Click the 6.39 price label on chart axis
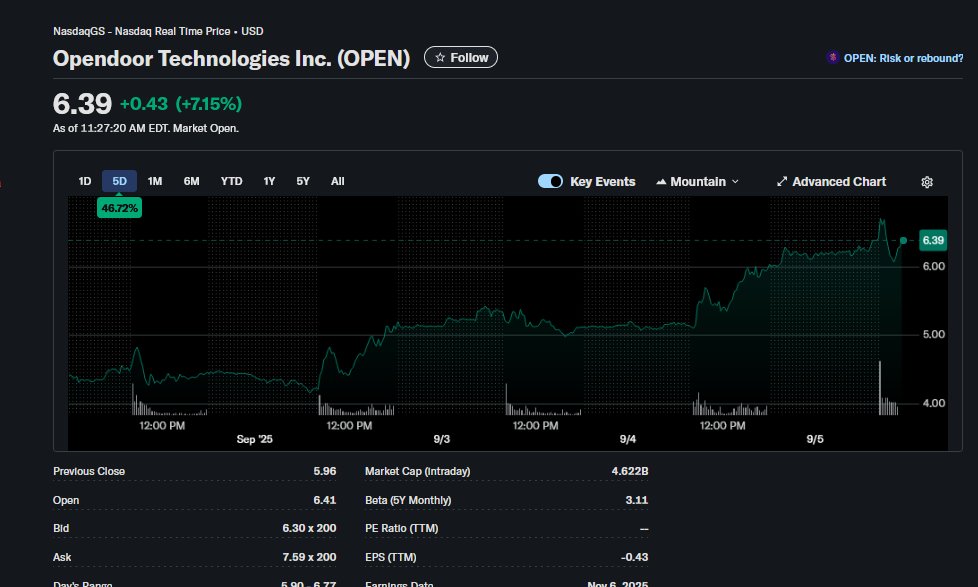 click(x=933, y=240)
